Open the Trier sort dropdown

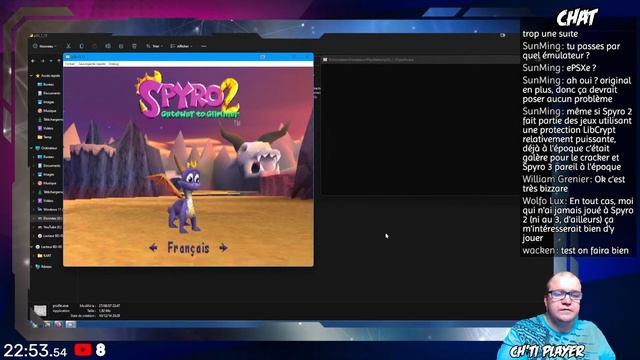point(154,46)
